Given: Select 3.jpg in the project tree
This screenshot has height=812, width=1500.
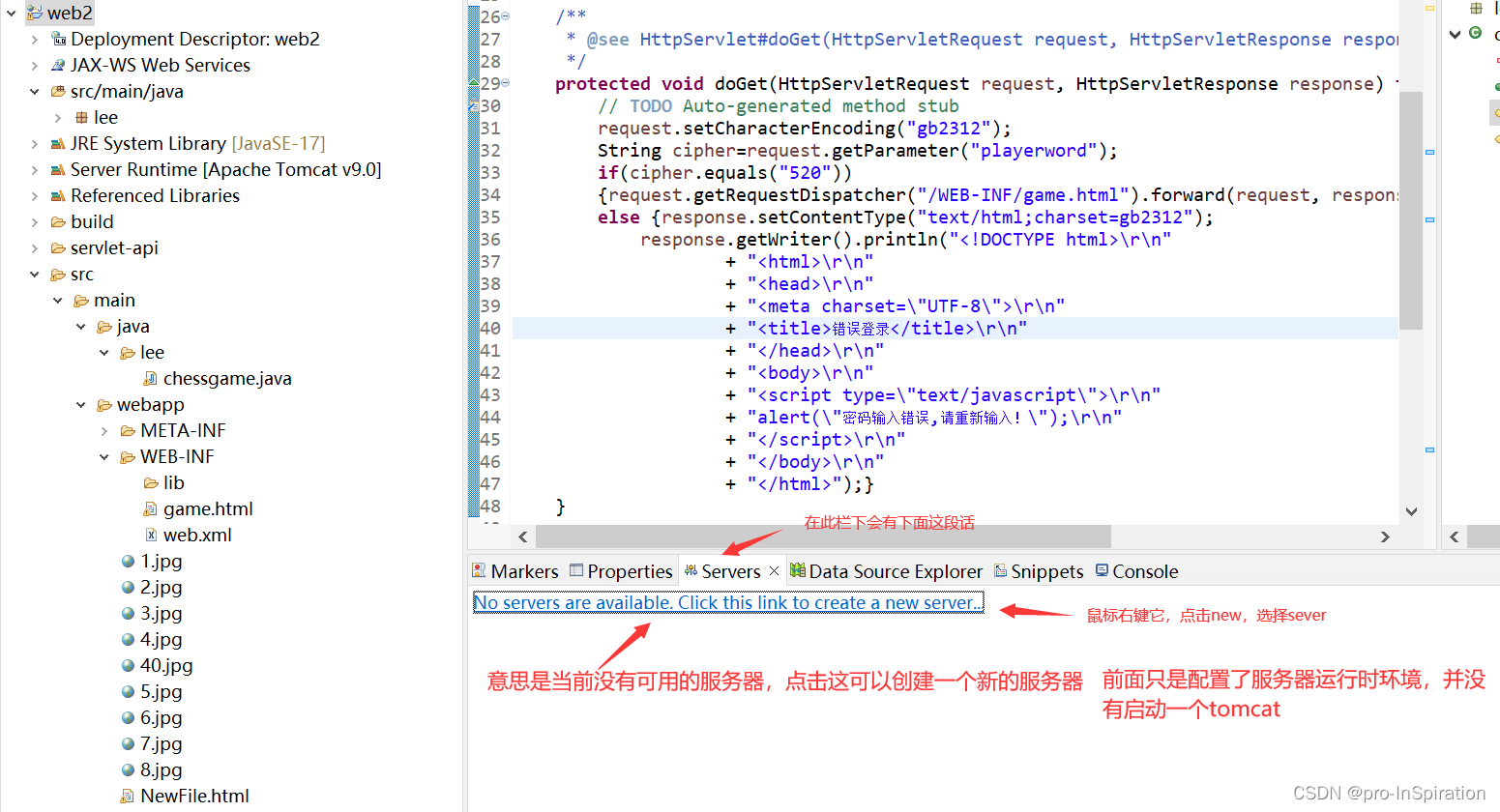Looking at the screenshot, I should point(161,613).
